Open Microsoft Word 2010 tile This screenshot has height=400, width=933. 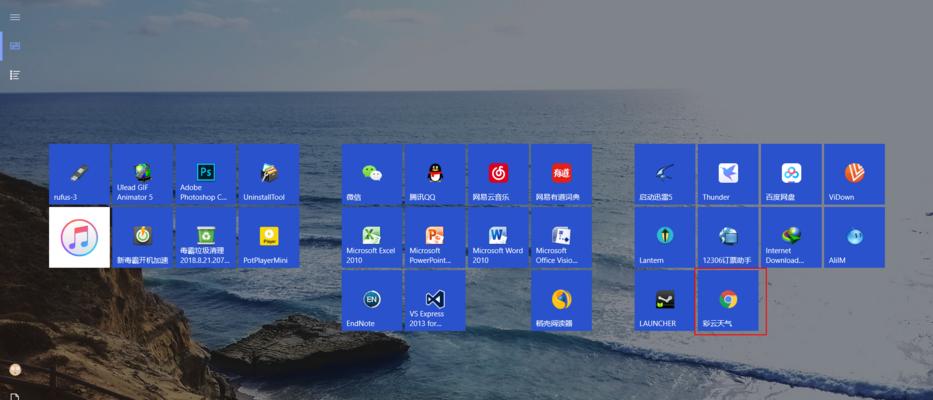coord(498,238)
